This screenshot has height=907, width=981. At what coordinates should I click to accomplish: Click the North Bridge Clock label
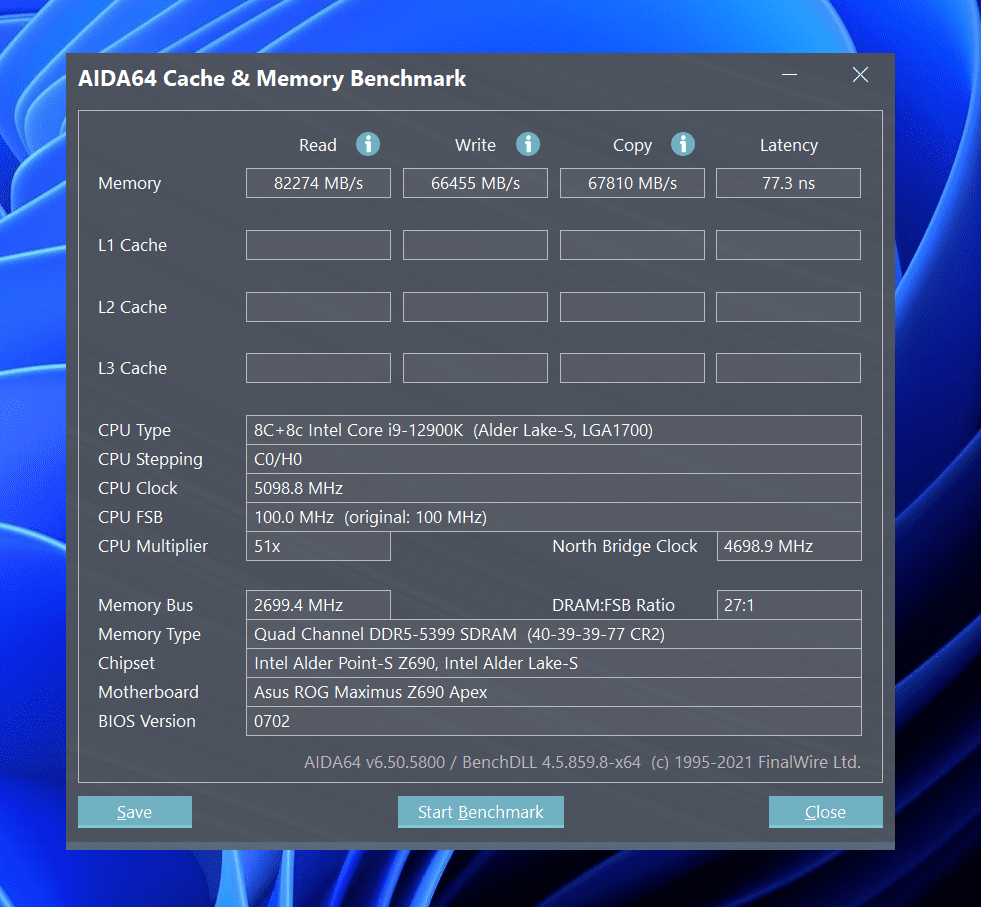point(624,546)
